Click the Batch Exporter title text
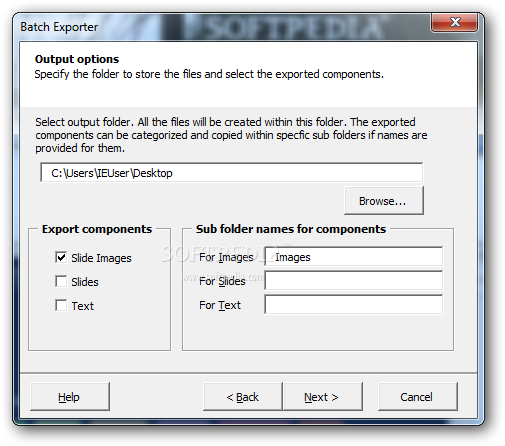 [59, 27]
